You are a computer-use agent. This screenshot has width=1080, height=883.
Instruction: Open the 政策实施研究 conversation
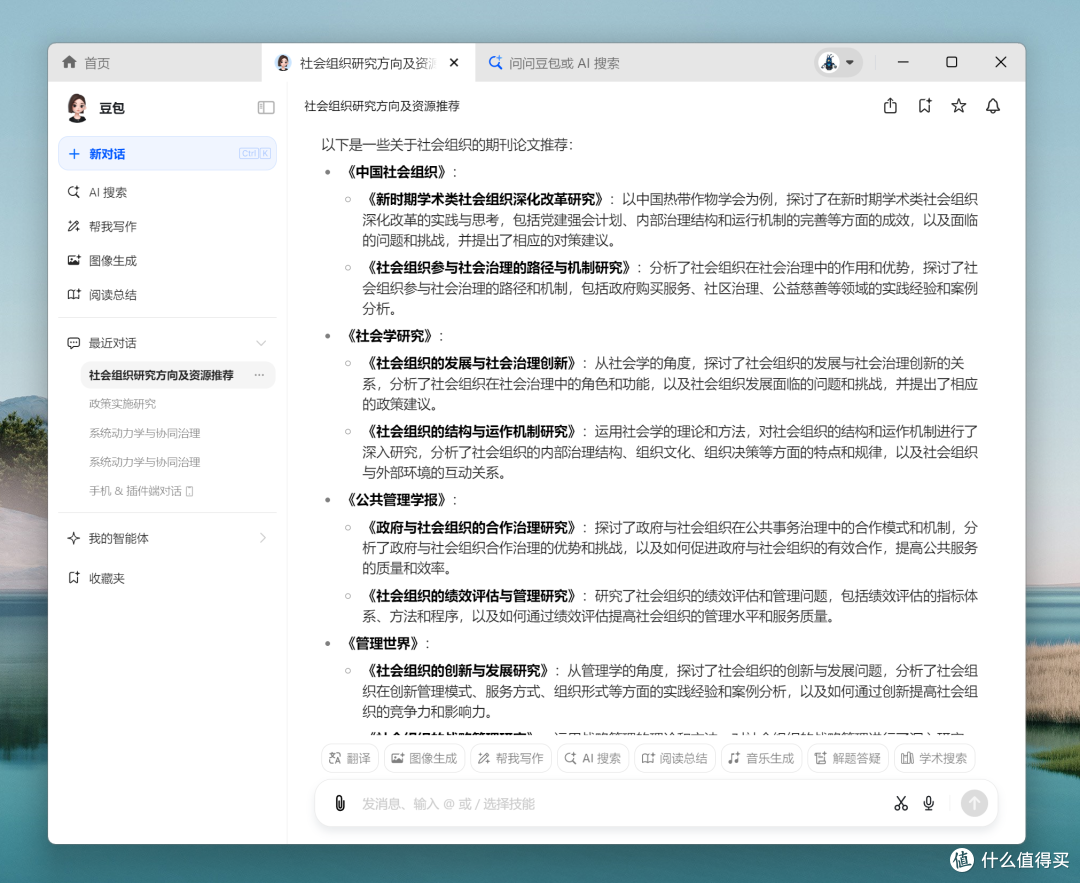tap(123, 404)
